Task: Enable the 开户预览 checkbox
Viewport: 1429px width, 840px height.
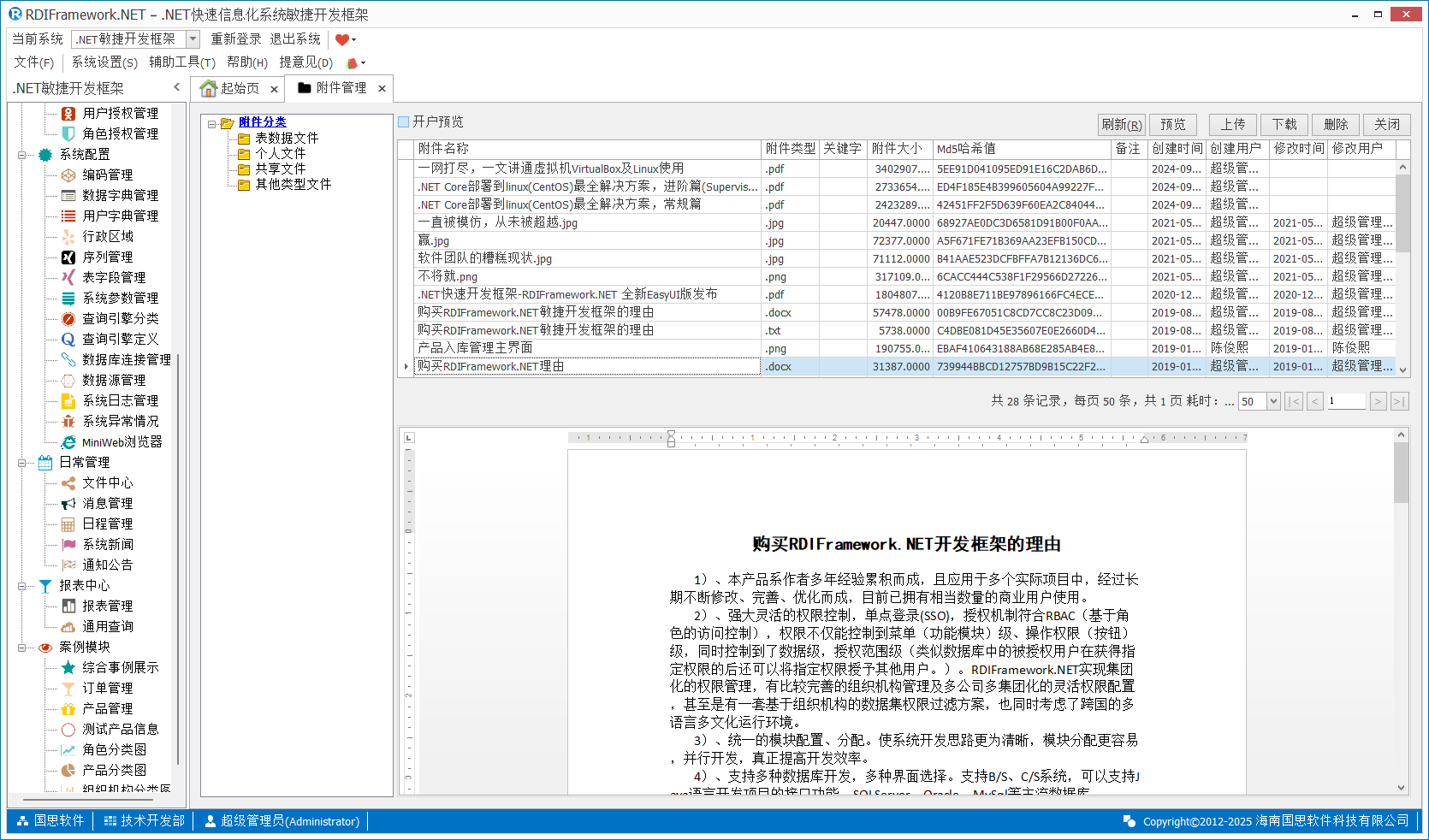Action: (404, 122)
